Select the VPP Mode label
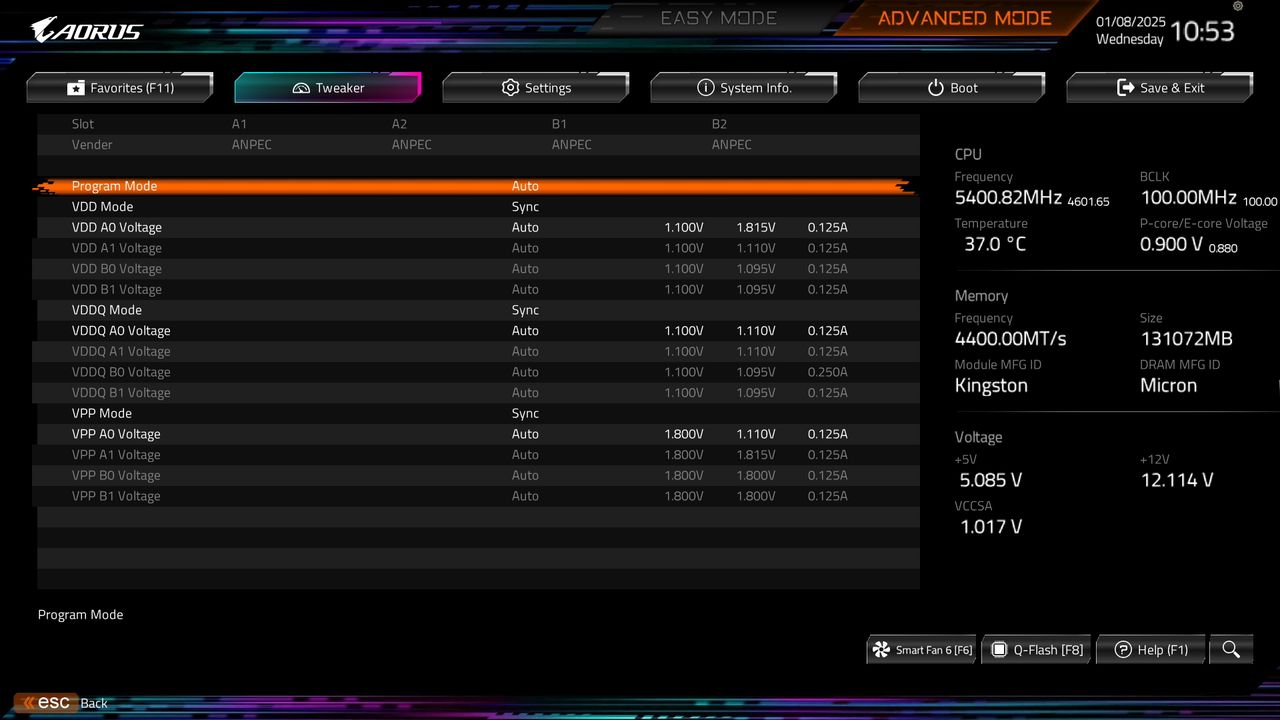The width and height of the screenshot is (1280, 720). pos(102,413)
